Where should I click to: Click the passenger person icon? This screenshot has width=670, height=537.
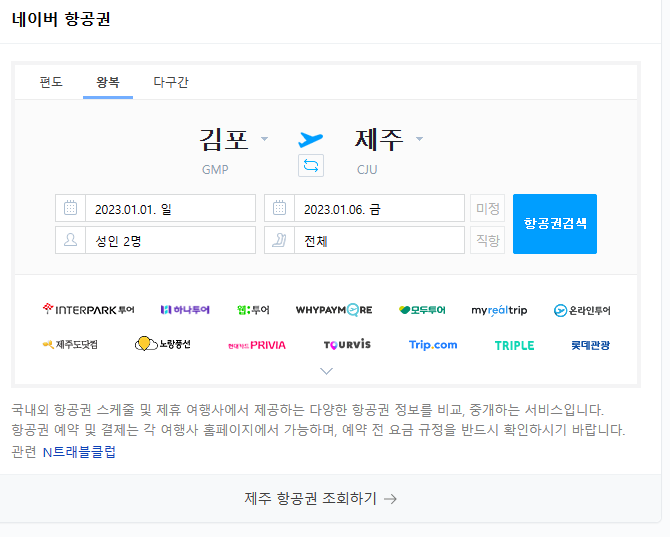coord(71,240)
